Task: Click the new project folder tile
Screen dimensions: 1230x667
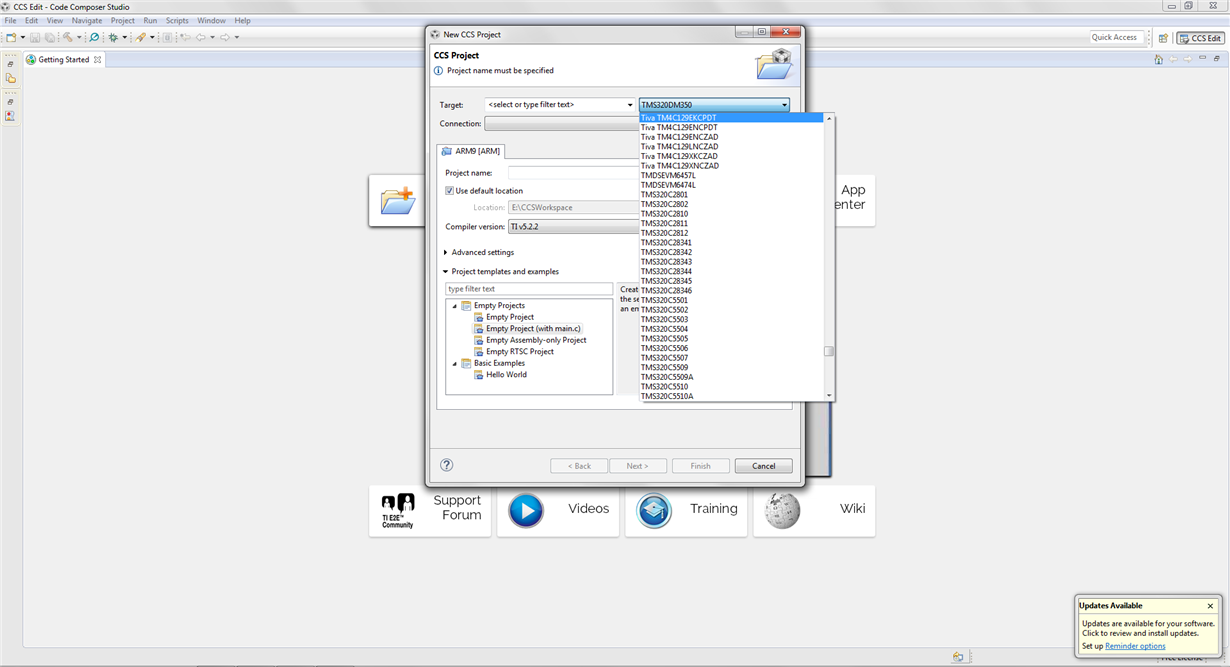Action: pyautogui.click(x=397, y=201)
